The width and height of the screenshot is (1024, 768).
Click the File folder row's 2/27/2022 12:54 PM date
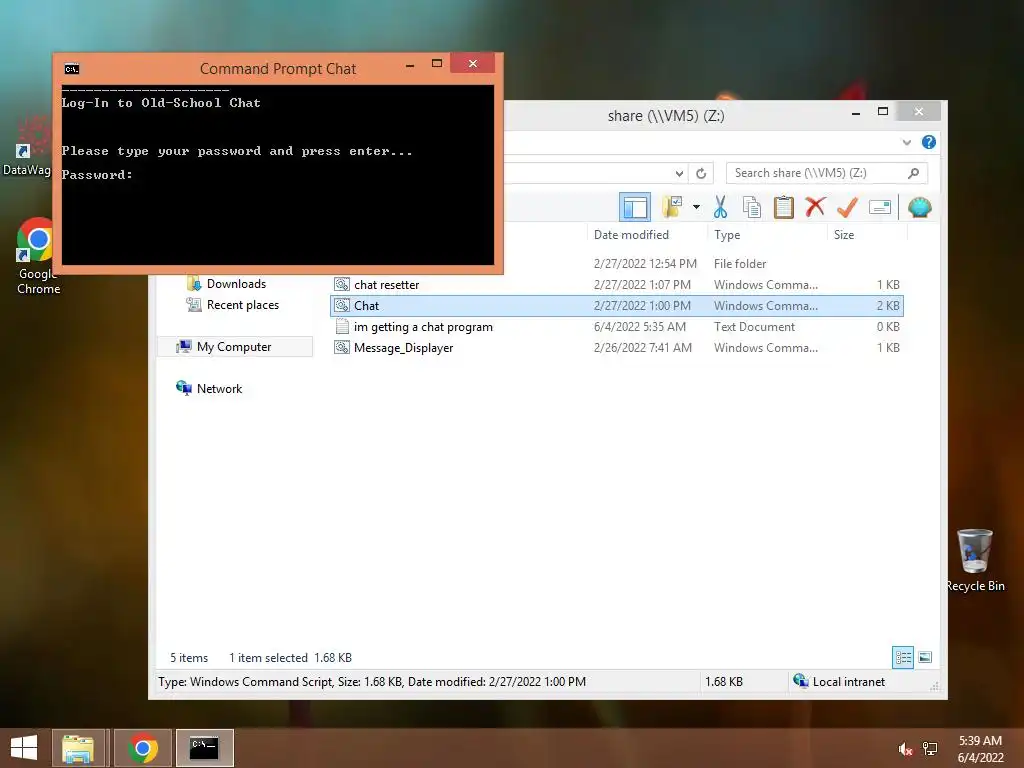click(x=645, y=264)
